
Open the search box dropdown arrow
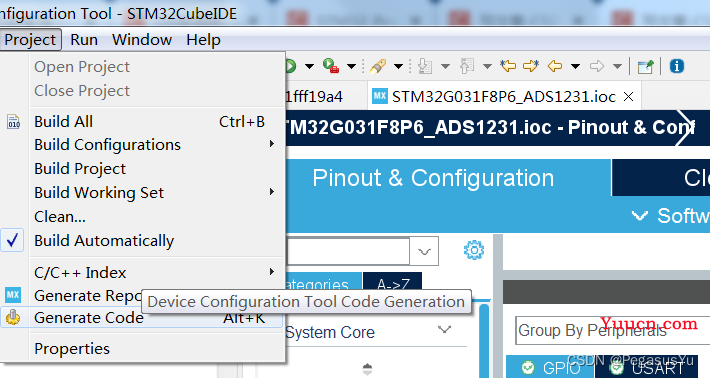click(424, 251)
